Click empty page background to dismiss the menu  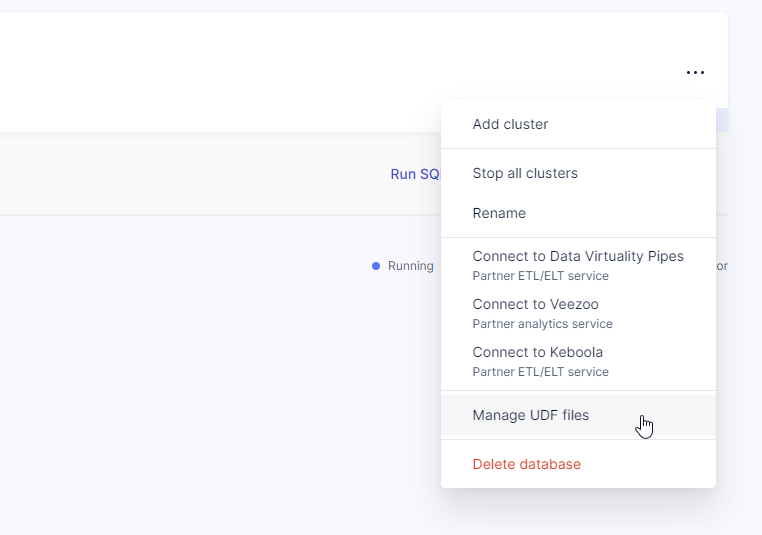point(200,400)
